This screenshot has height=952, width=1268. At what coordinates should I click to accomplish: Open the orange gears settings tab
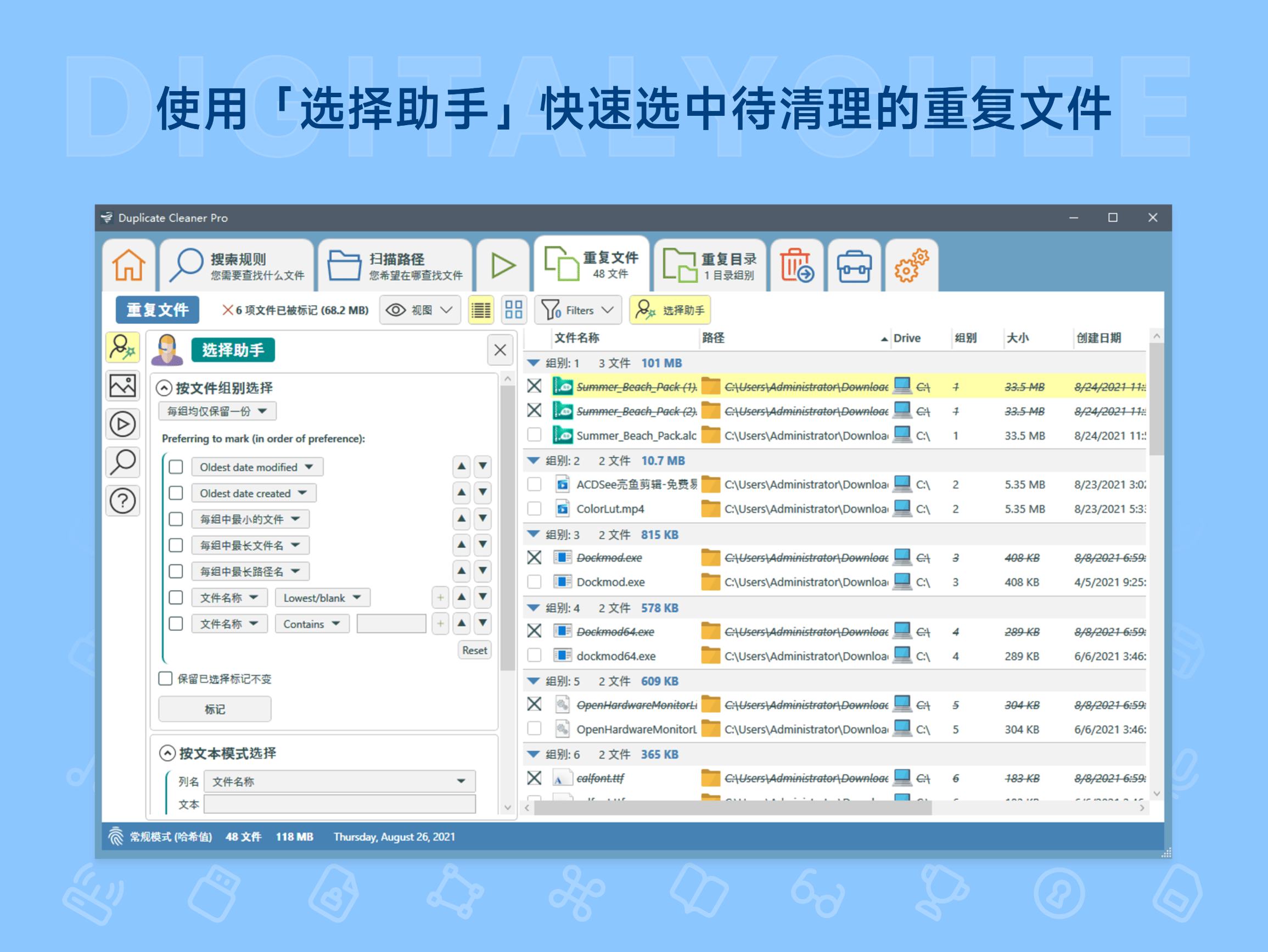click(x=911, y=265)
